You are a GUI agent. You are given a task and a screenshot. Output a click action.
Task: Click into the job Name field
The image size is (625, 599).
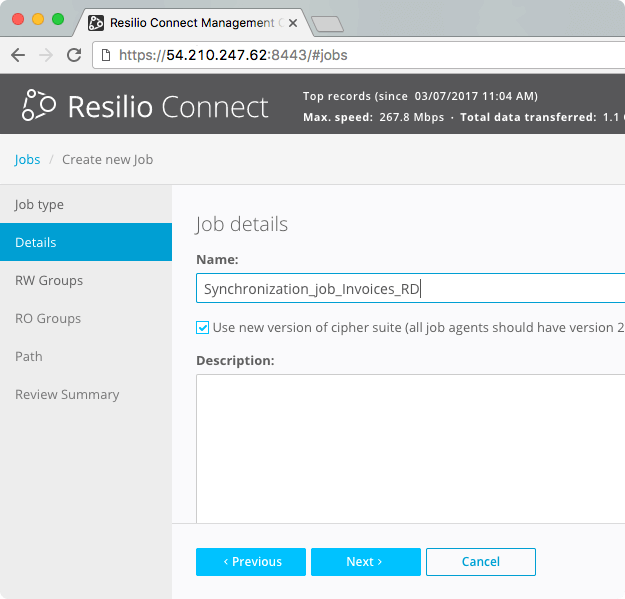tap(411, 288)
